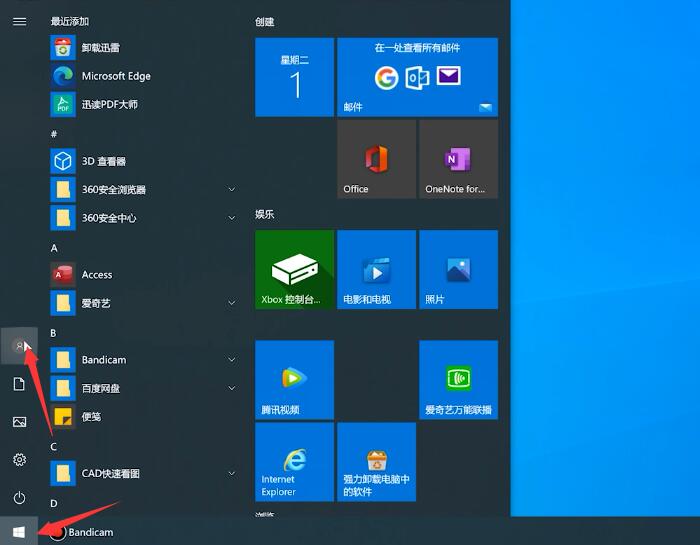The width and height of the screenshot is (700, 545).
Task: Open the Internet Explorer tile
Action: click(x=294, y=462)
